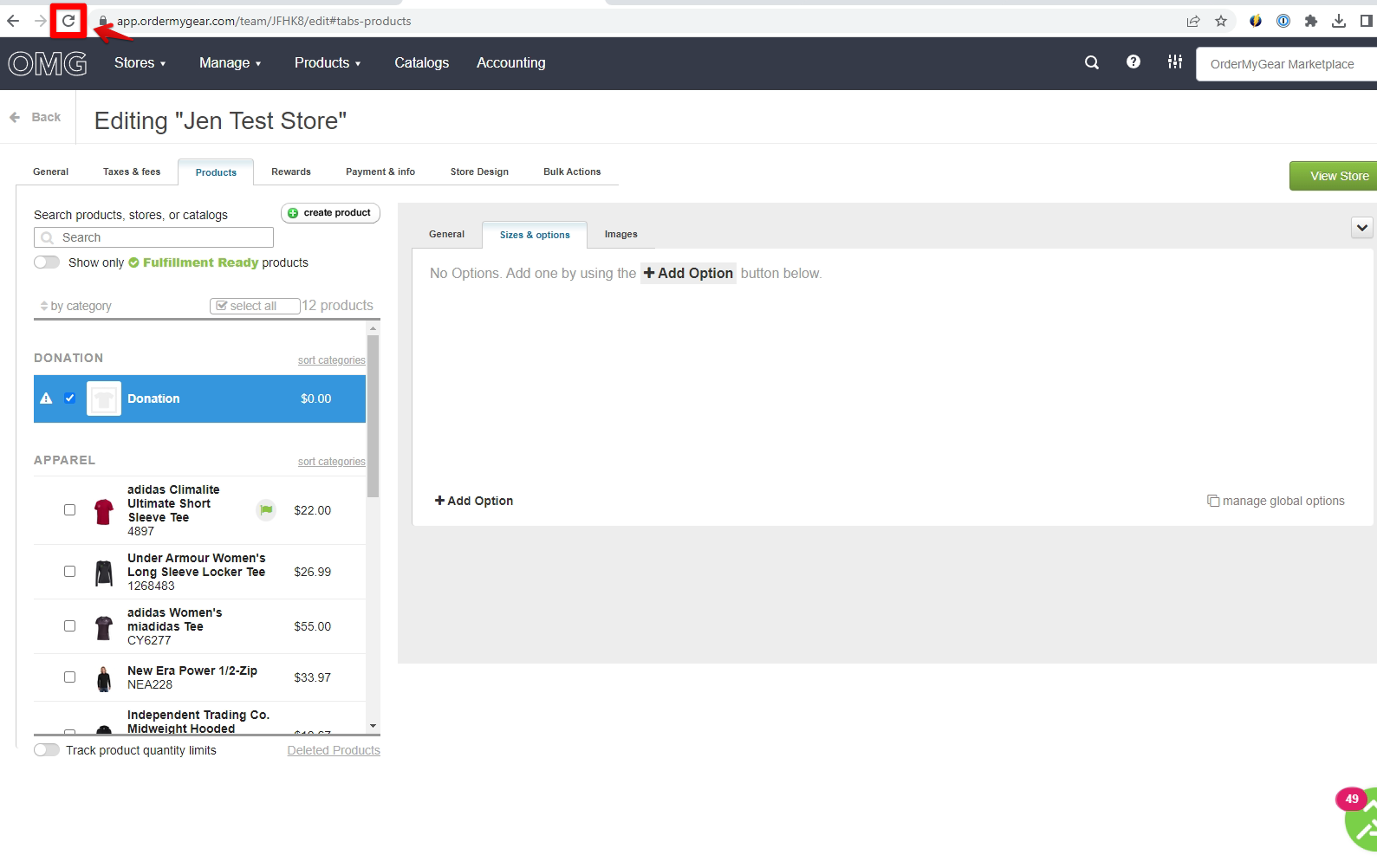
Task: Click the green flag on adidas Climalite
Action: (x=266, y=510)
